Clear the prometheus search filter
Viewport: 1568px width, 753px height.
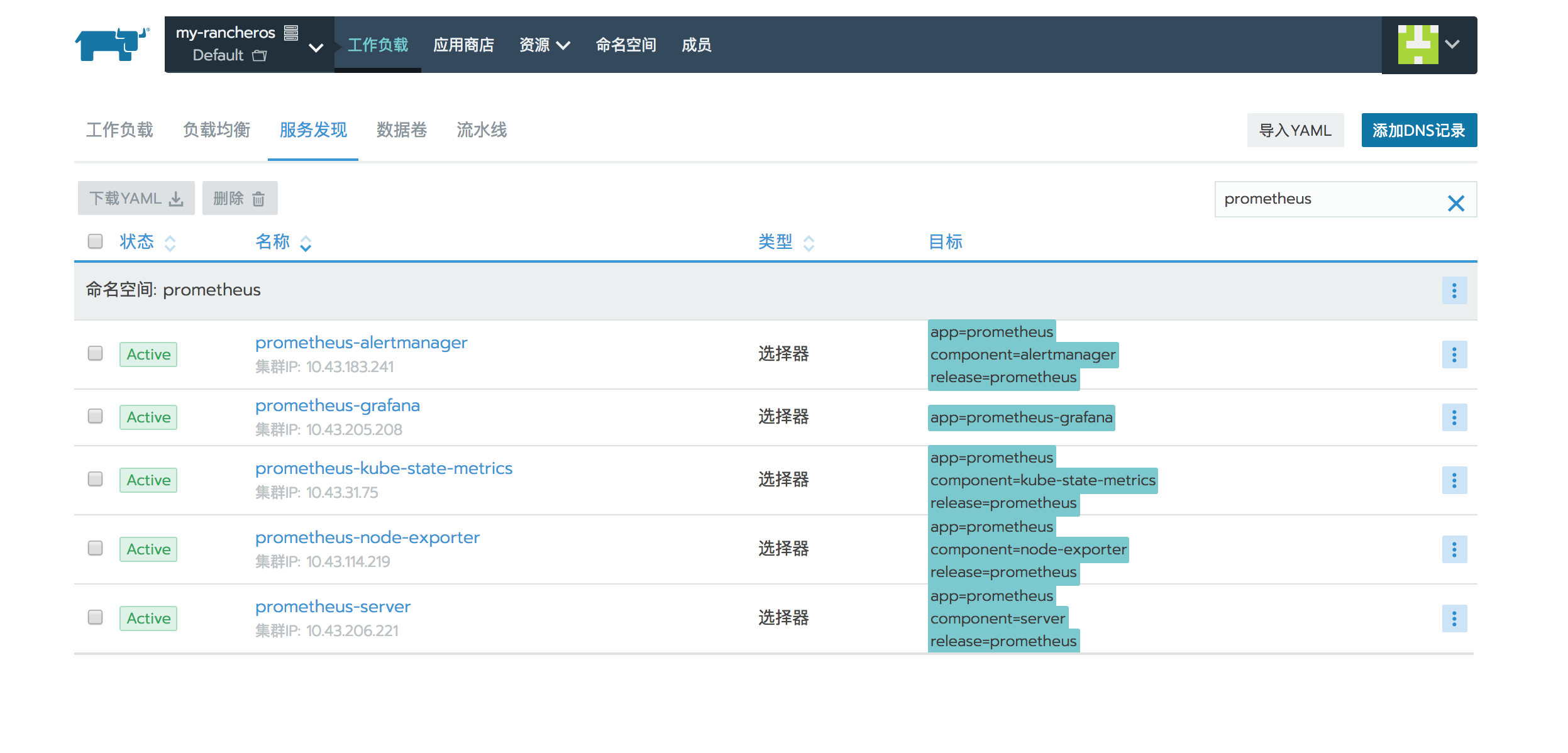point(1455,203)
